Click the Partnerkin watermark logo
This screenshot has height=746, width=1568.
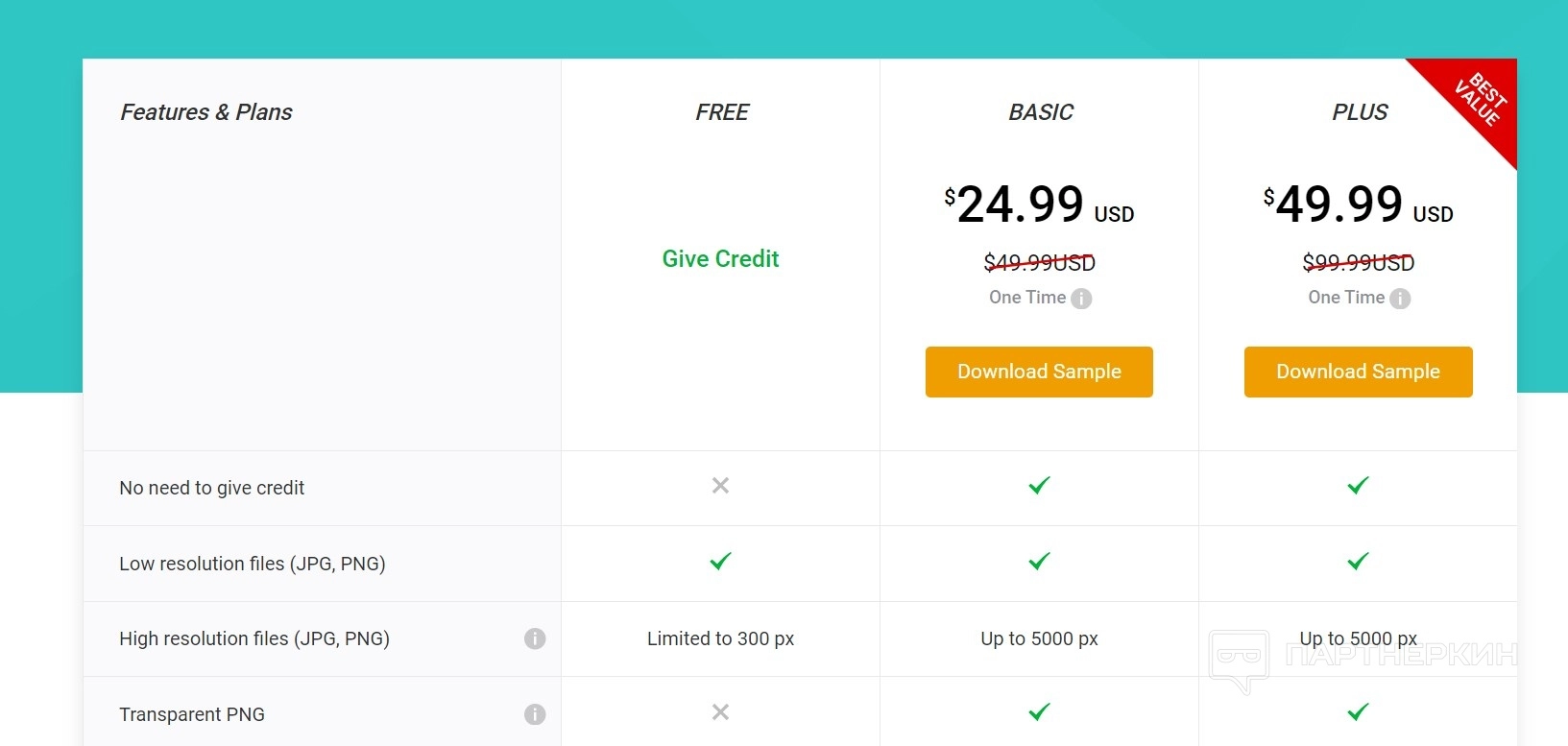1239,659
